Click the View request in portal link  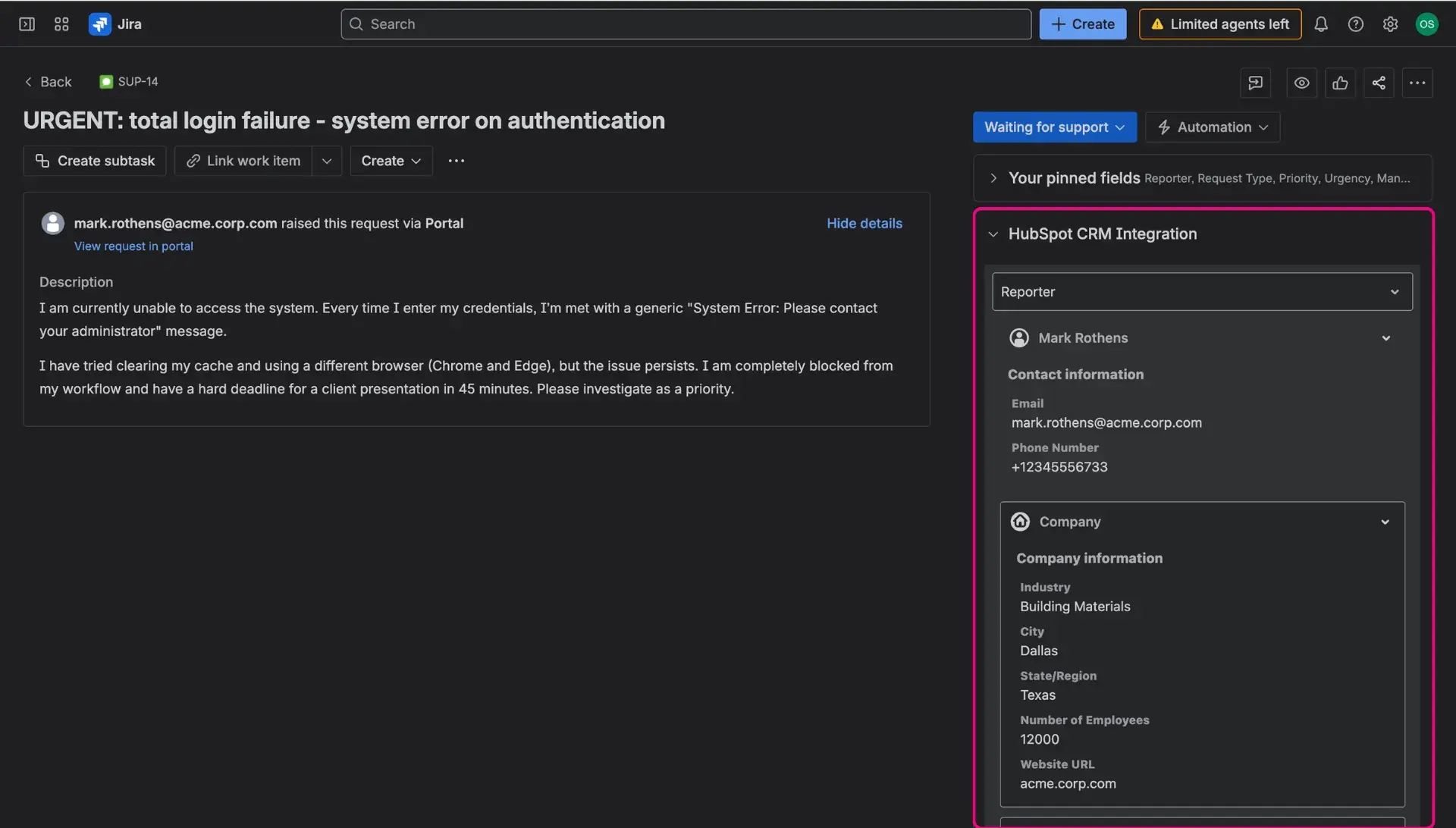(x=133, y=246)
